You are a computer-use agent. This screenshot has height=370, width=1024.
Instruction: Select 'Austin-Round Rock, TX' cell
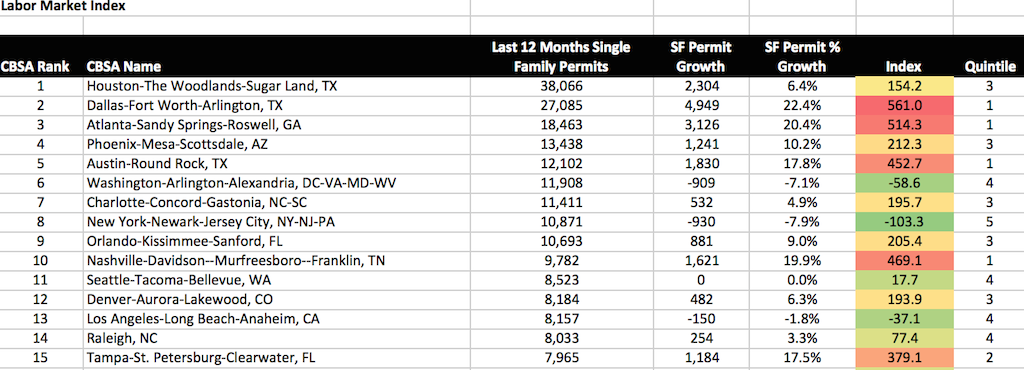[277, 164]
